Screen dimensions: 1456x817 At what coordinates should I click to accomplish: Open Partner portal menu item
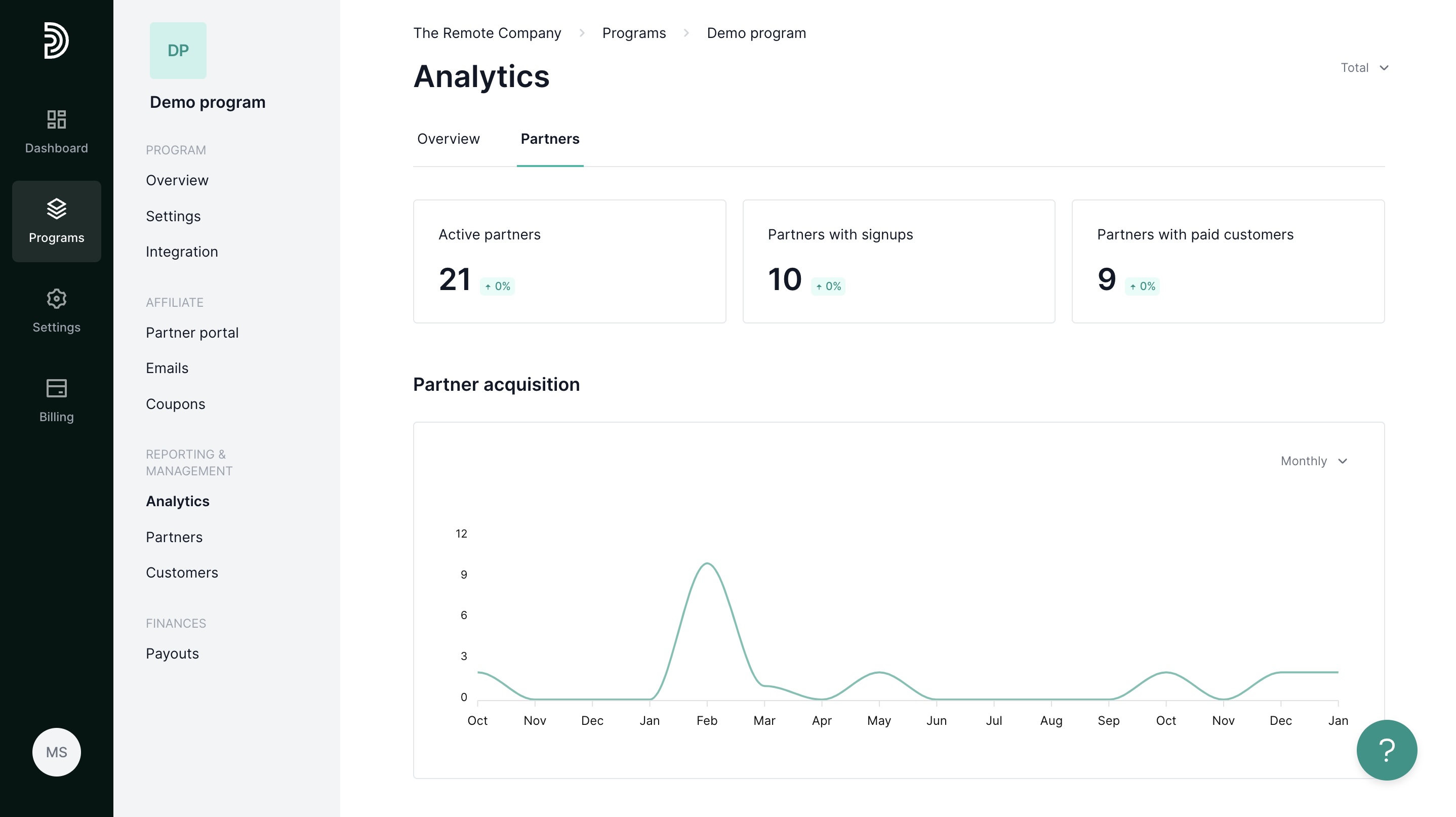192,333
